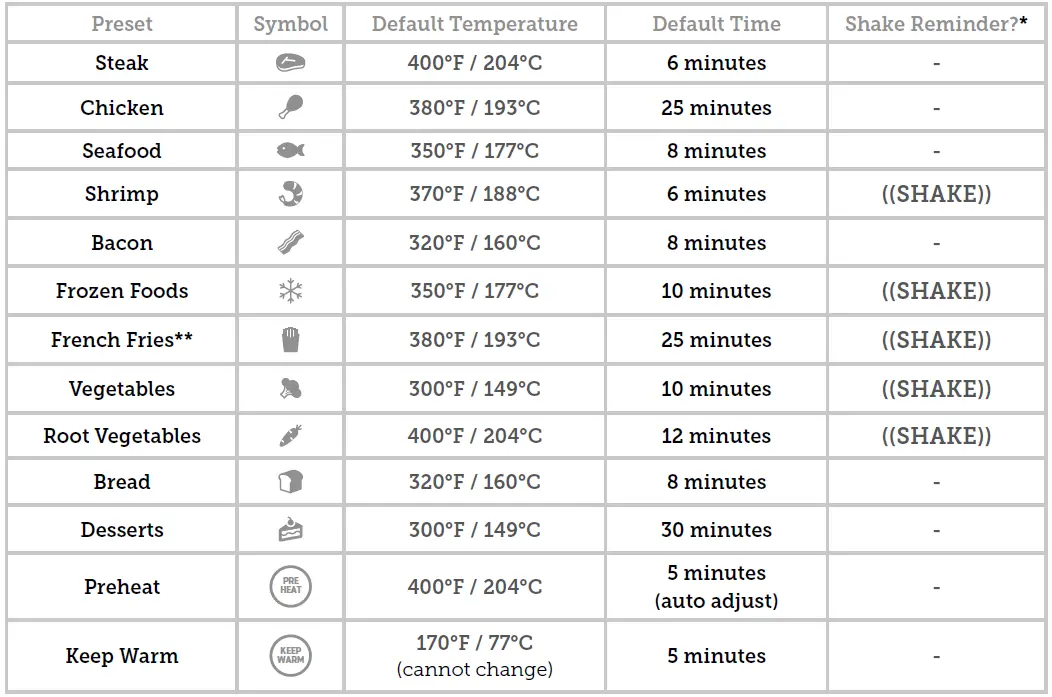Click the Root Vegetables SHAKE reminder
Viewport: 1052px width, 697px height.
(x=936, y=436)
